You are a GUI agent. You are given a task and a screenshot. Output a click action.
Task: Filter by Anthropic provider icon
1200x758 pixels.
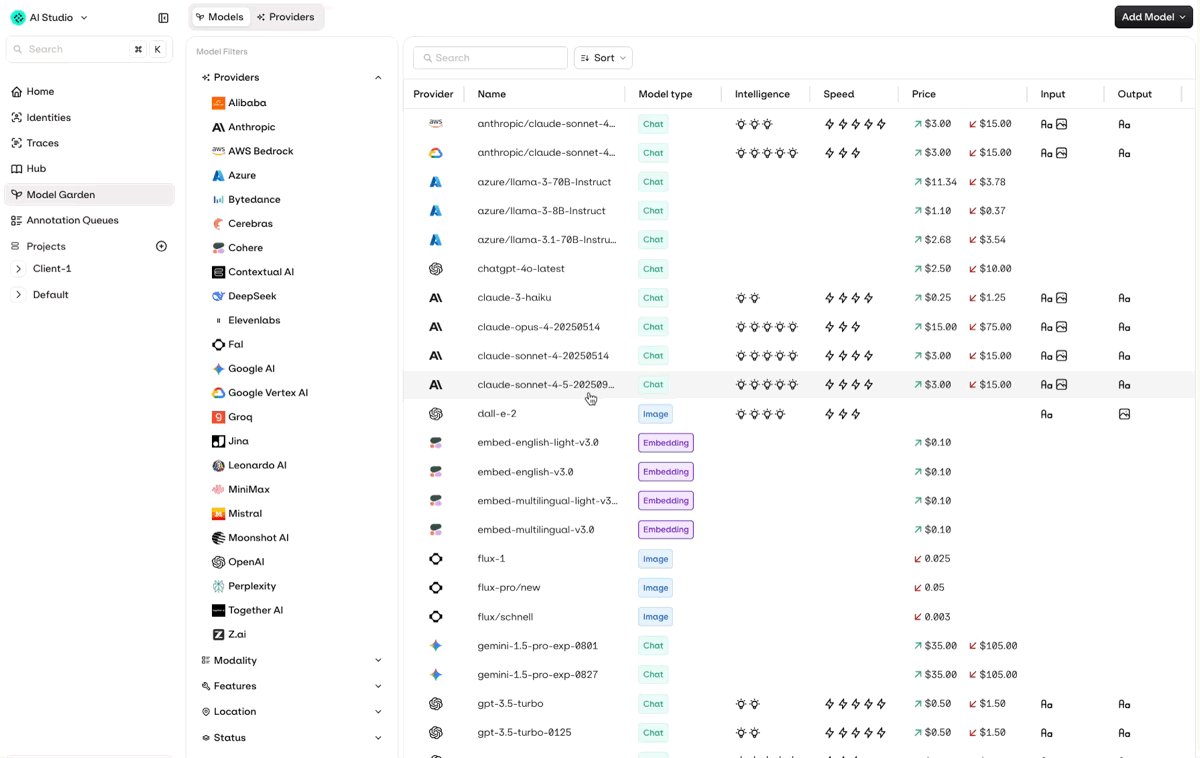[218, 127]
